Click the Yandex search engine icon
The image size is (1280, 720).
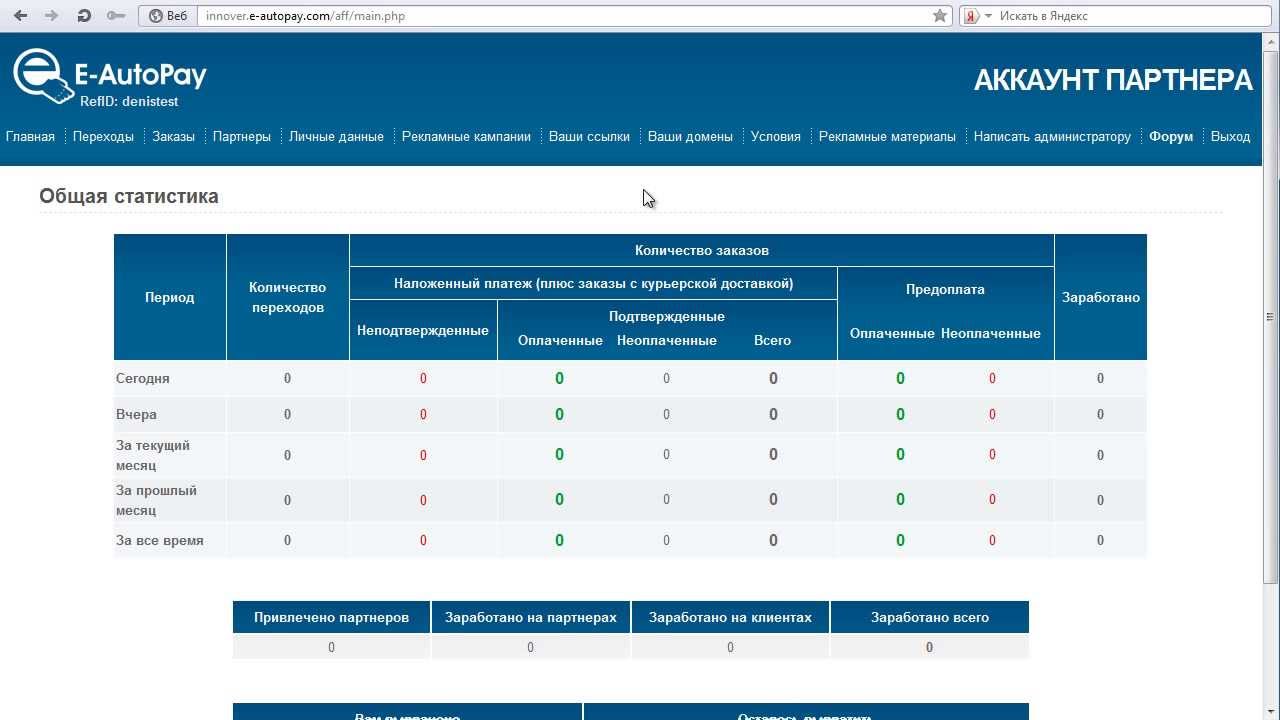point(970,16)
